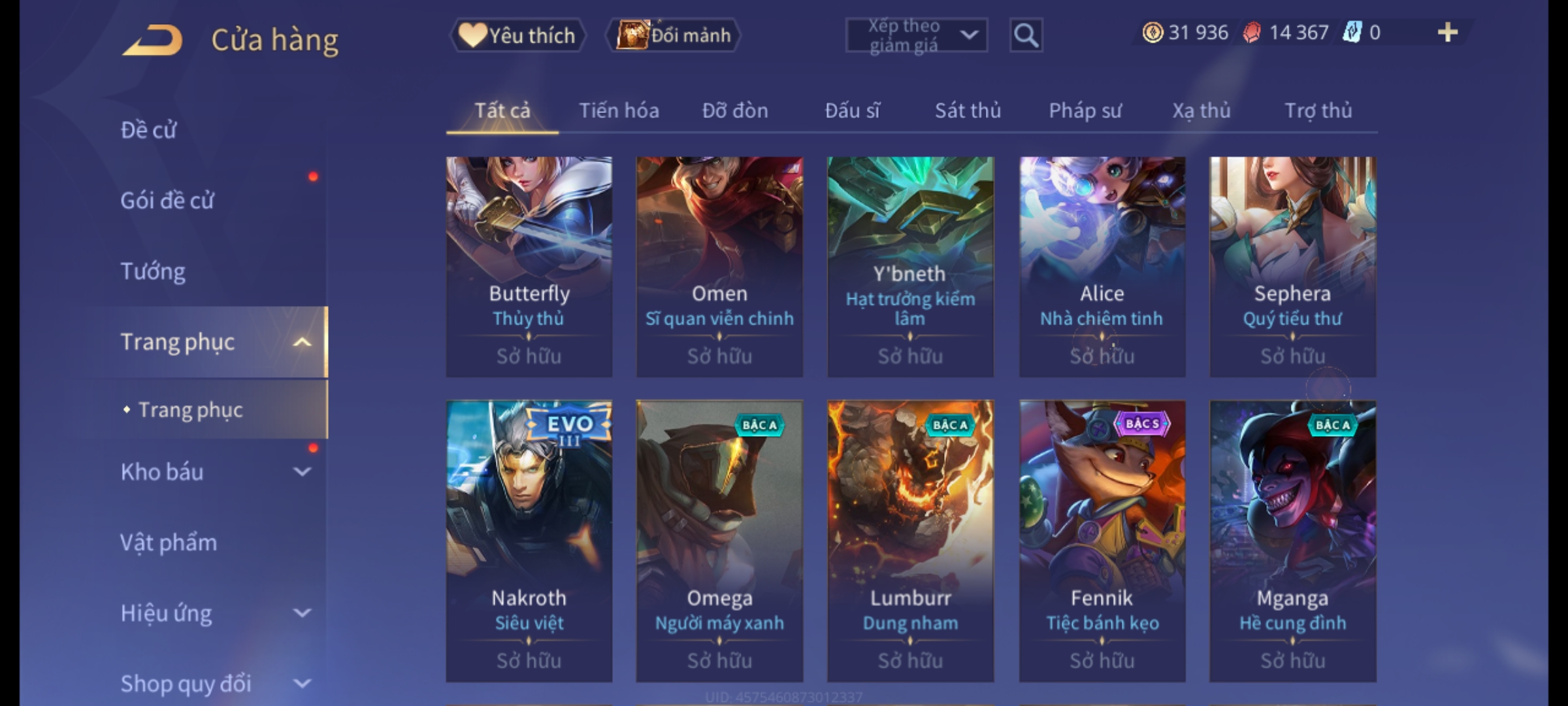Select Fennik Tiệc bánh kẹo skin card
Image resolution: width=1568 pixels, height=706 pixels.
1102,541
